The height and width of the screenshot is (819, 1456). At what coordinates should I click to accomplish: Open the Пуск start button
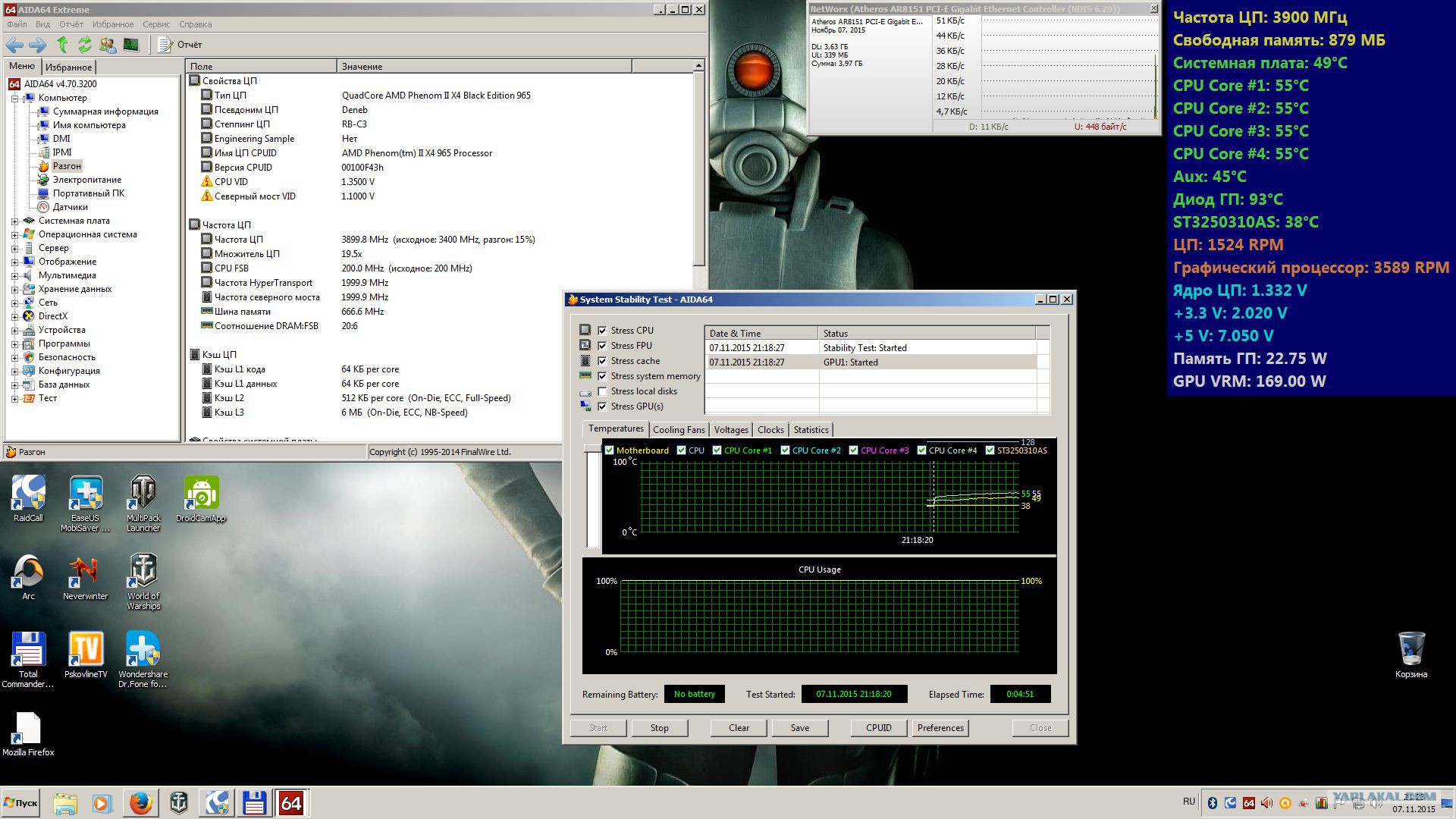pyautogui.click(x=20, y=803)
